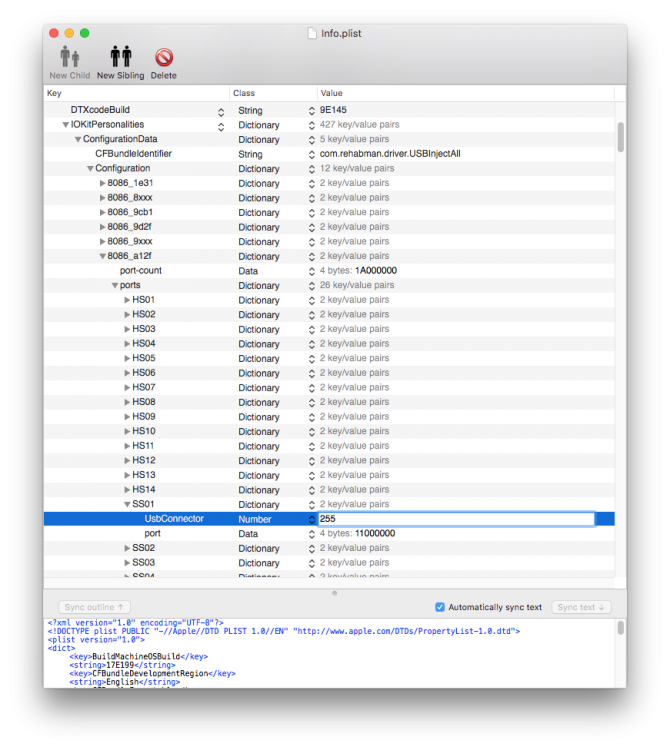Expand the 8086_8xxx entry

point(102,198)
